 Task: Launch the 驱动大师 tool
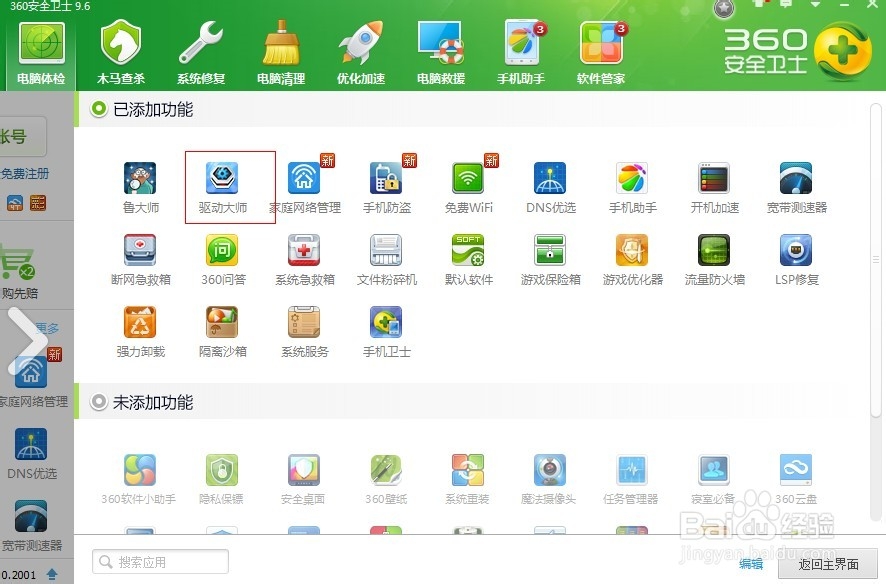coord(223,188)
